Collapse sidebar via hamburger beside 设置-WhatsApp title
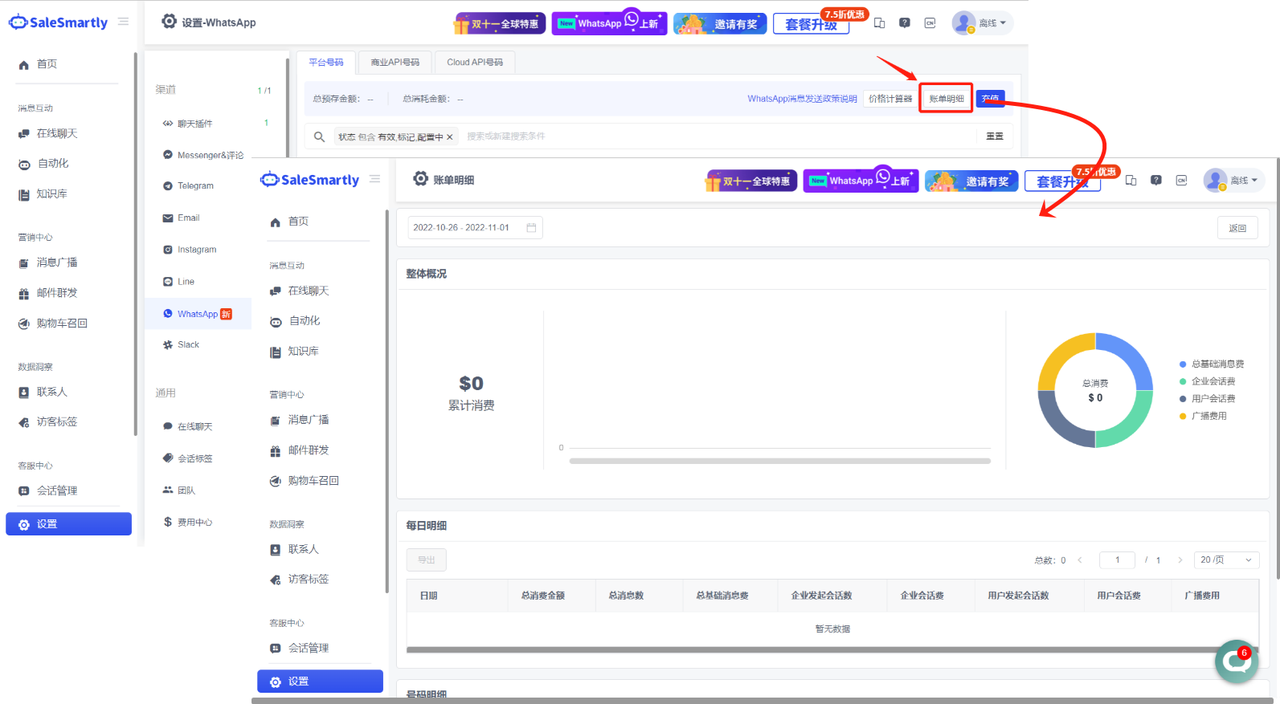 click(x=123, y=21)
